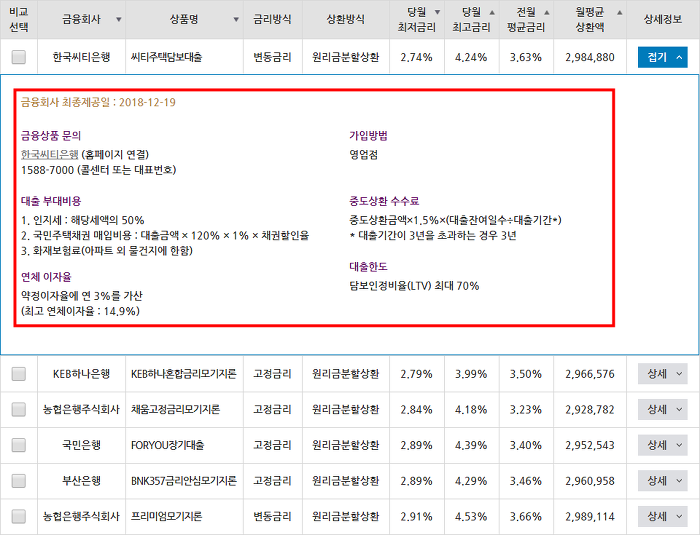The image size is (700, 535).
Task: Expand 상세 for BNK357금리안심모기지론
Action: [x=662, y=481]
